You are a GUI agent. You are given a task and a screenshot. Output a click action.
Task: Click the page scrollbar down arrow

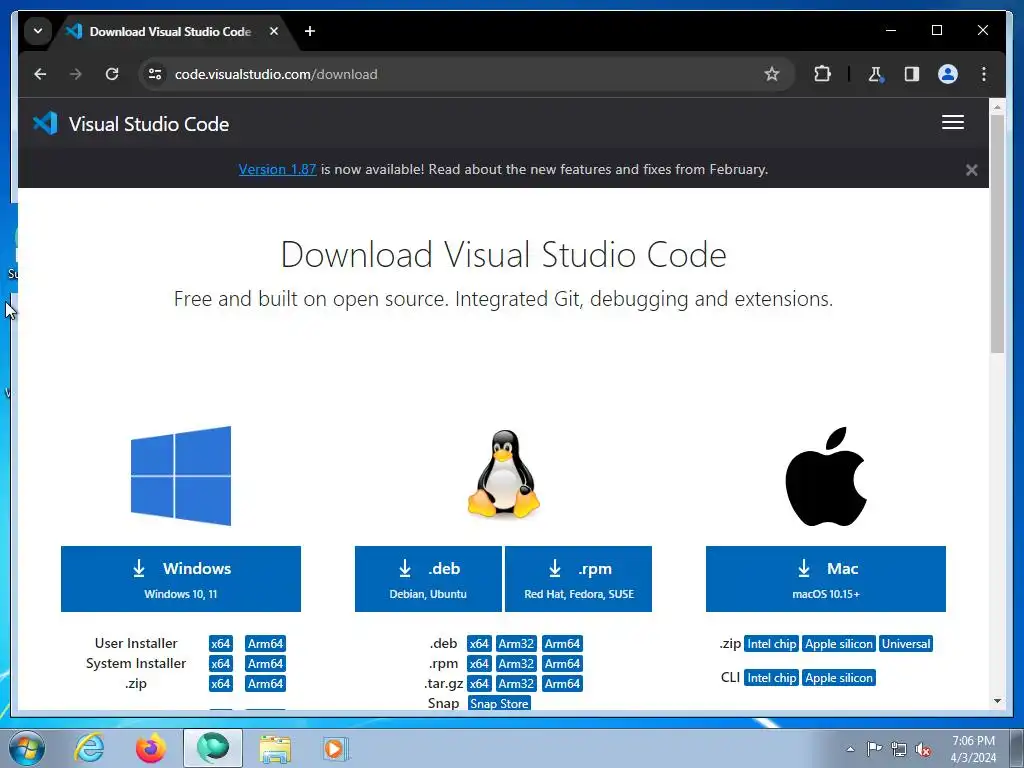coord(997,701)
